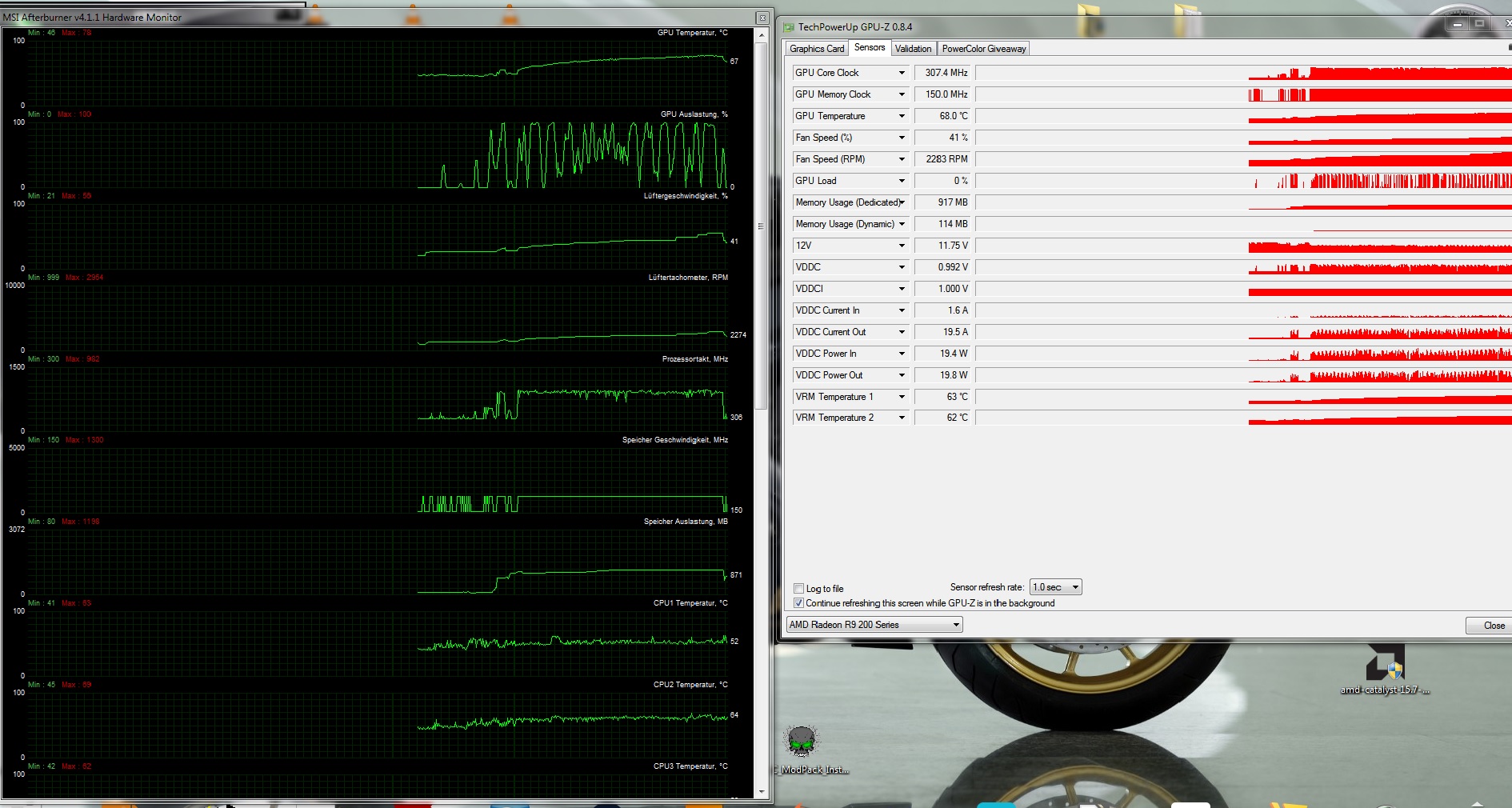Open the GPU Load sensor dropdown

coord(902,181)
